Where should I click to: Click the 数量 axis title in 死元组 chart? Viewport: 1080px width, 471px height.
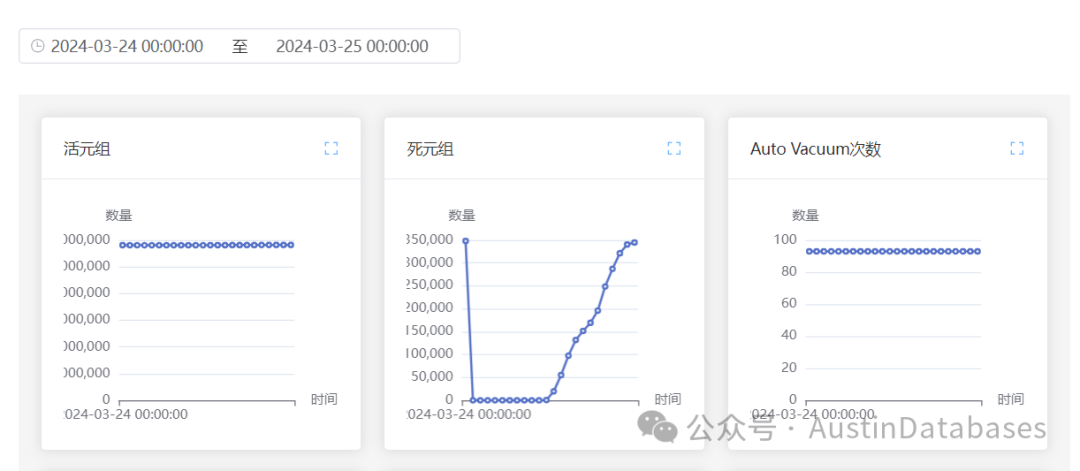click(461, 216)
